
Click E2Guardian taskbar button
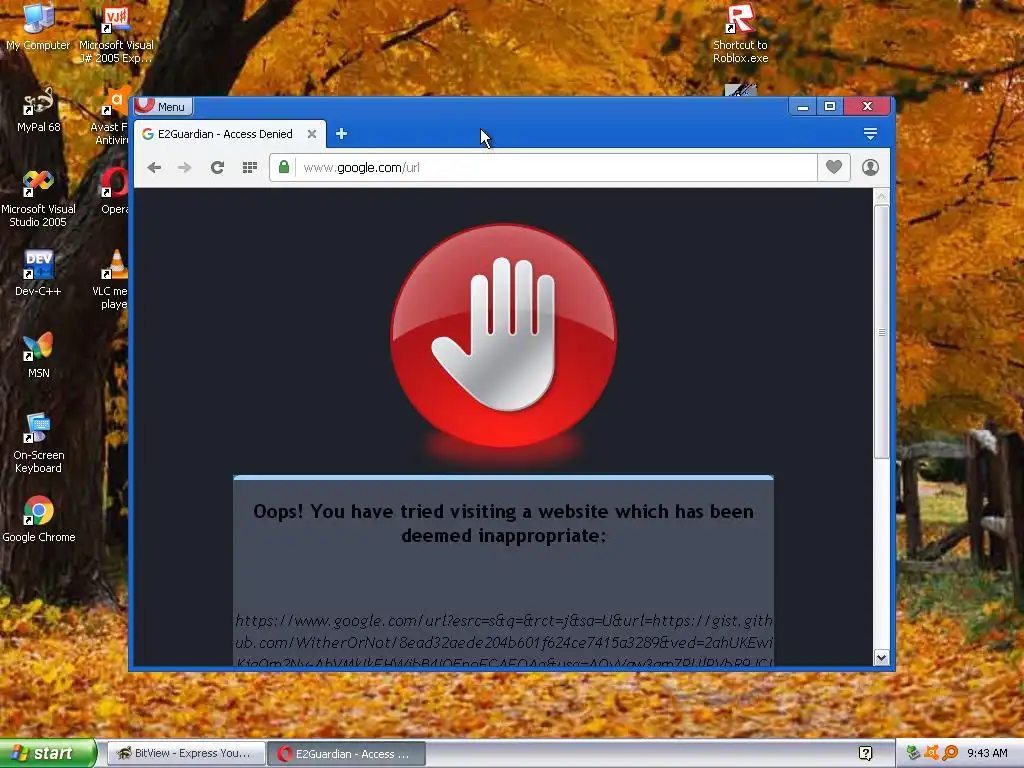pyautogui.click(x=347, y=753)
